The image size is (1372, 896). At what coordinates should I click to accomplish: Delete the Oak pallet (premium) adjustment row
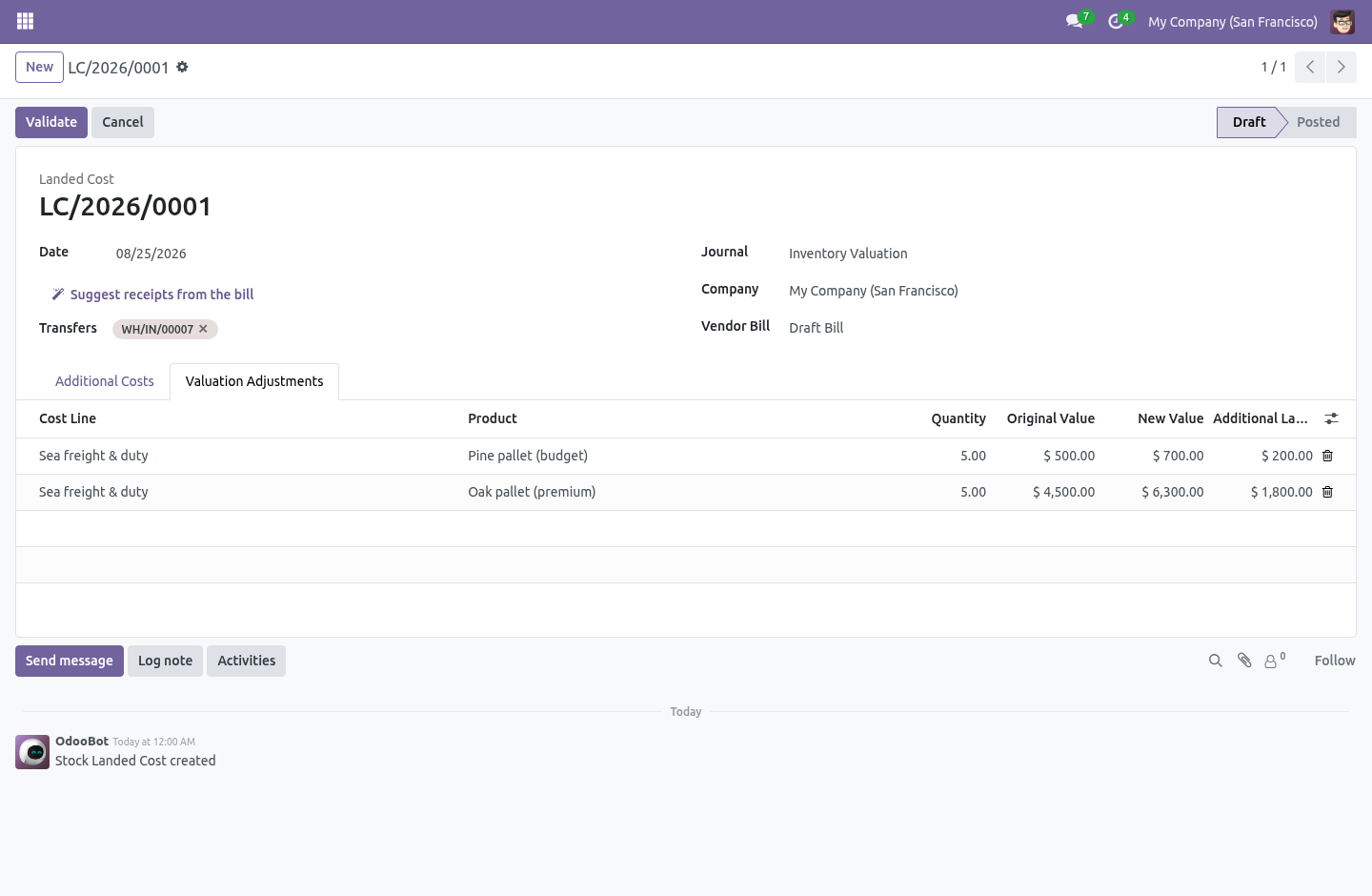click(1327, 492)
